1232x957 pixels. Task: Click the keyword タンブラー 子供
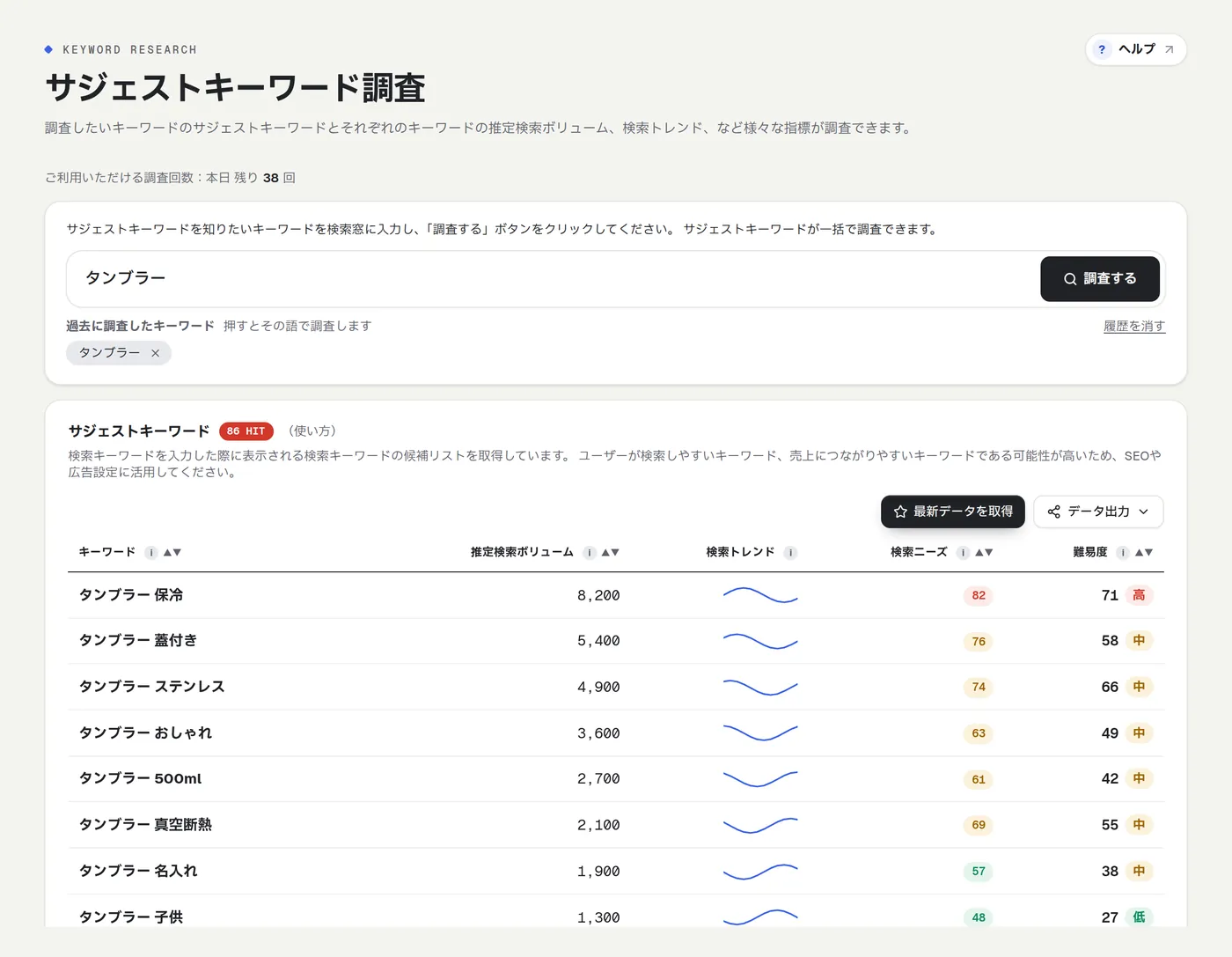131,917
